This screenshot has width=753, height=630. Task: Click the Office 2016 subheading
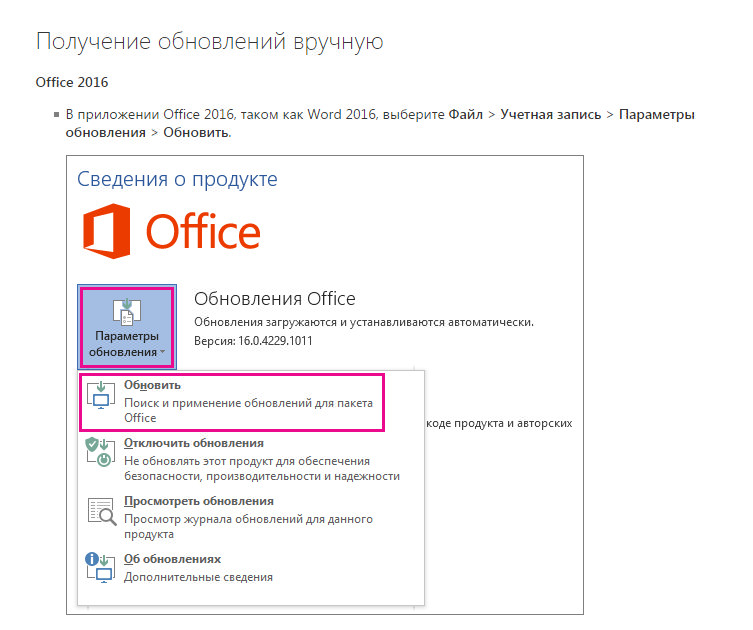click(x=72, y=82)
